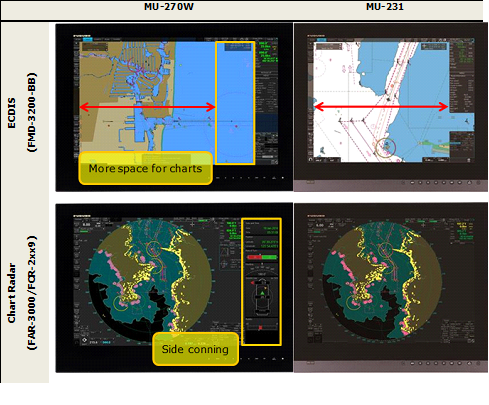Click the highlighted blue tab in MU-231 ECDIS
Image resolution: width=489 pixels, height=405 pixels.
pos(321,40)
